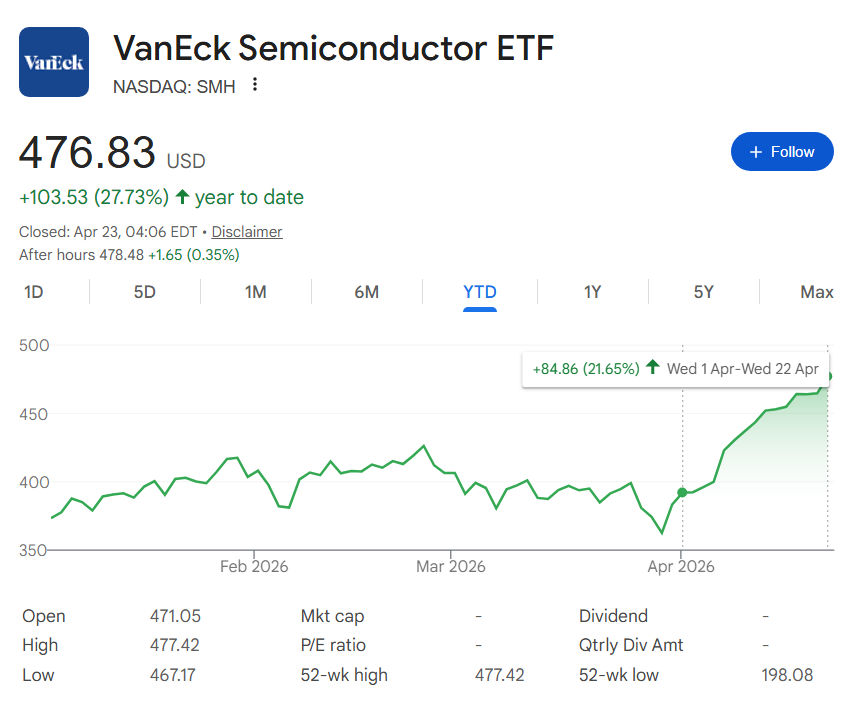
Task: Select the currently active YTD tab
Action: click(x=479, y=292)
